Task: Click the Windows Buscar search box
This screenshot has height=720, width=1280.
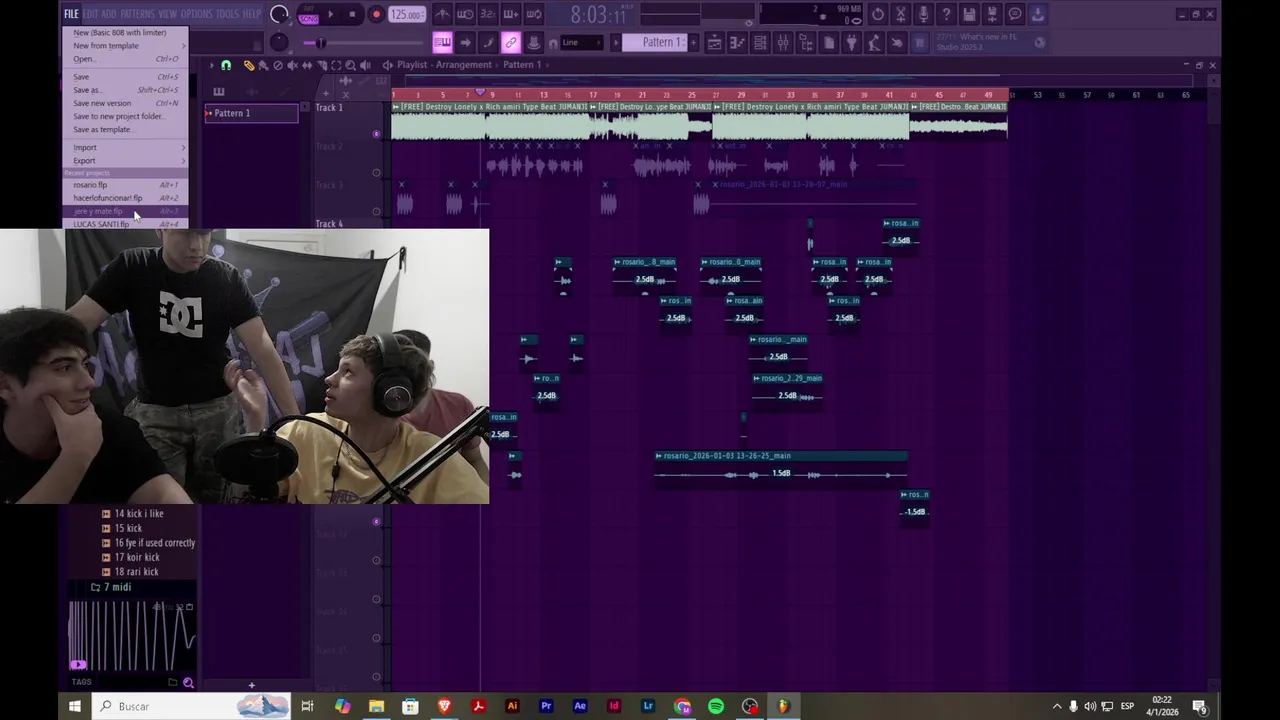Action: pos(192,706)
